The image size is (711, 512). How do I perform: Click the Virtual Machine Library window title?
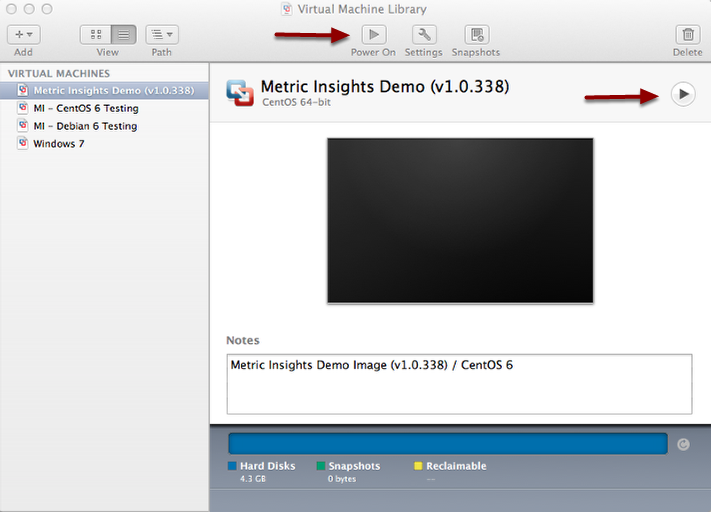(x=362, y=9)
